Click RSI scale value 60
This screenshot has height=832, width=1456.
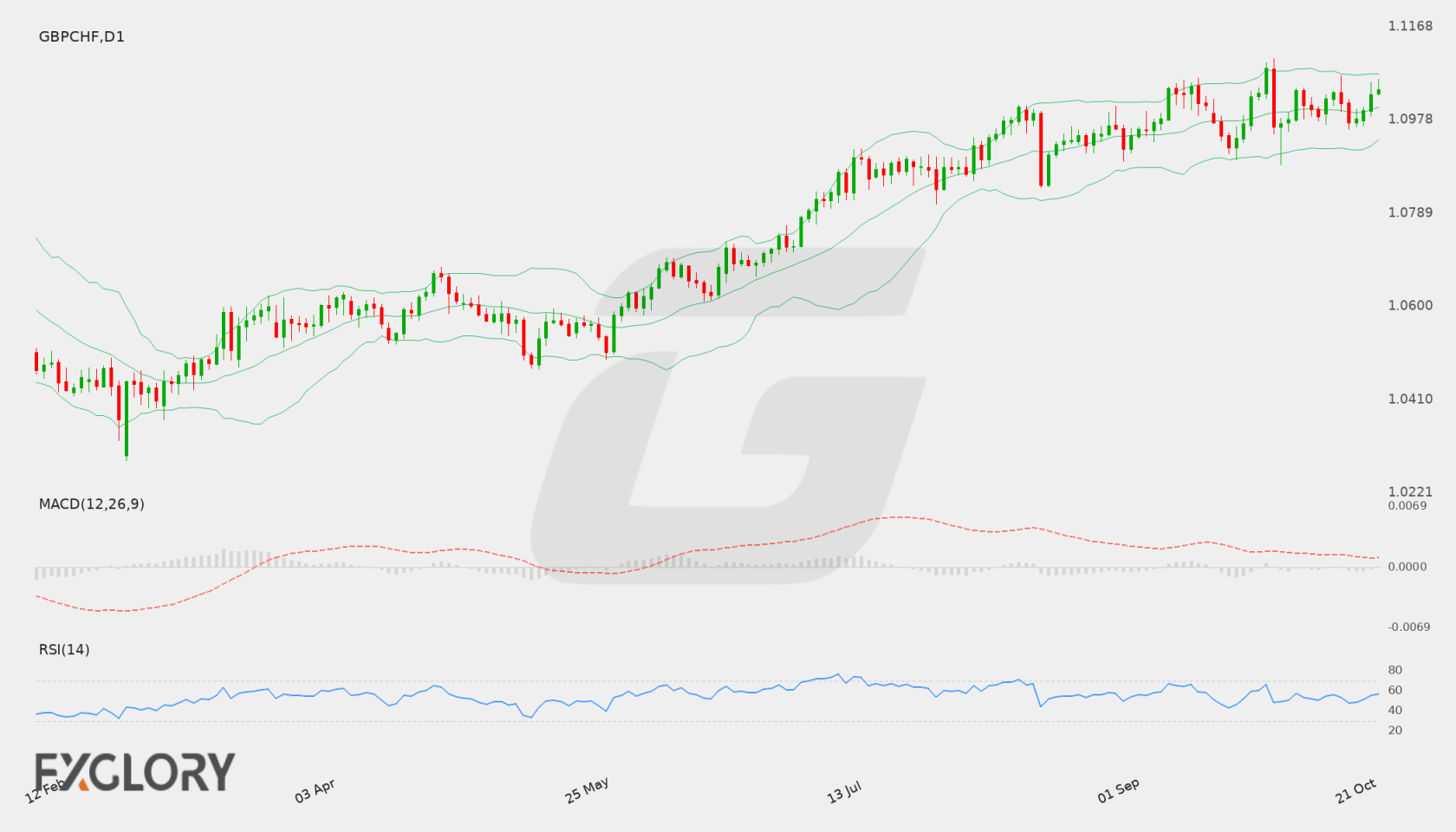tap(1395, 690)
